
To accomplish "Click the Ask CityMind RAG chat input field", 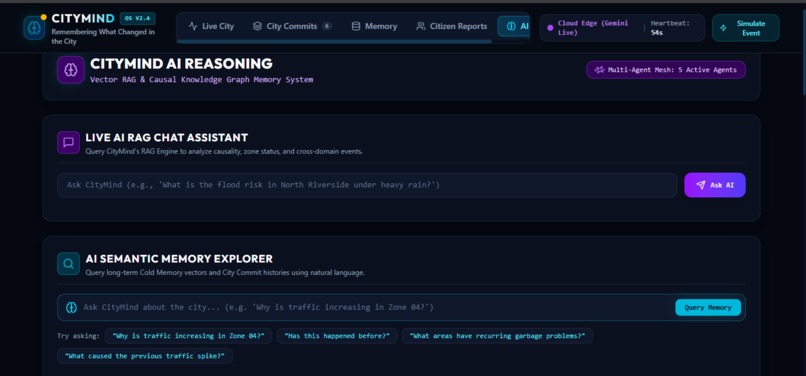I will [367, 185].
